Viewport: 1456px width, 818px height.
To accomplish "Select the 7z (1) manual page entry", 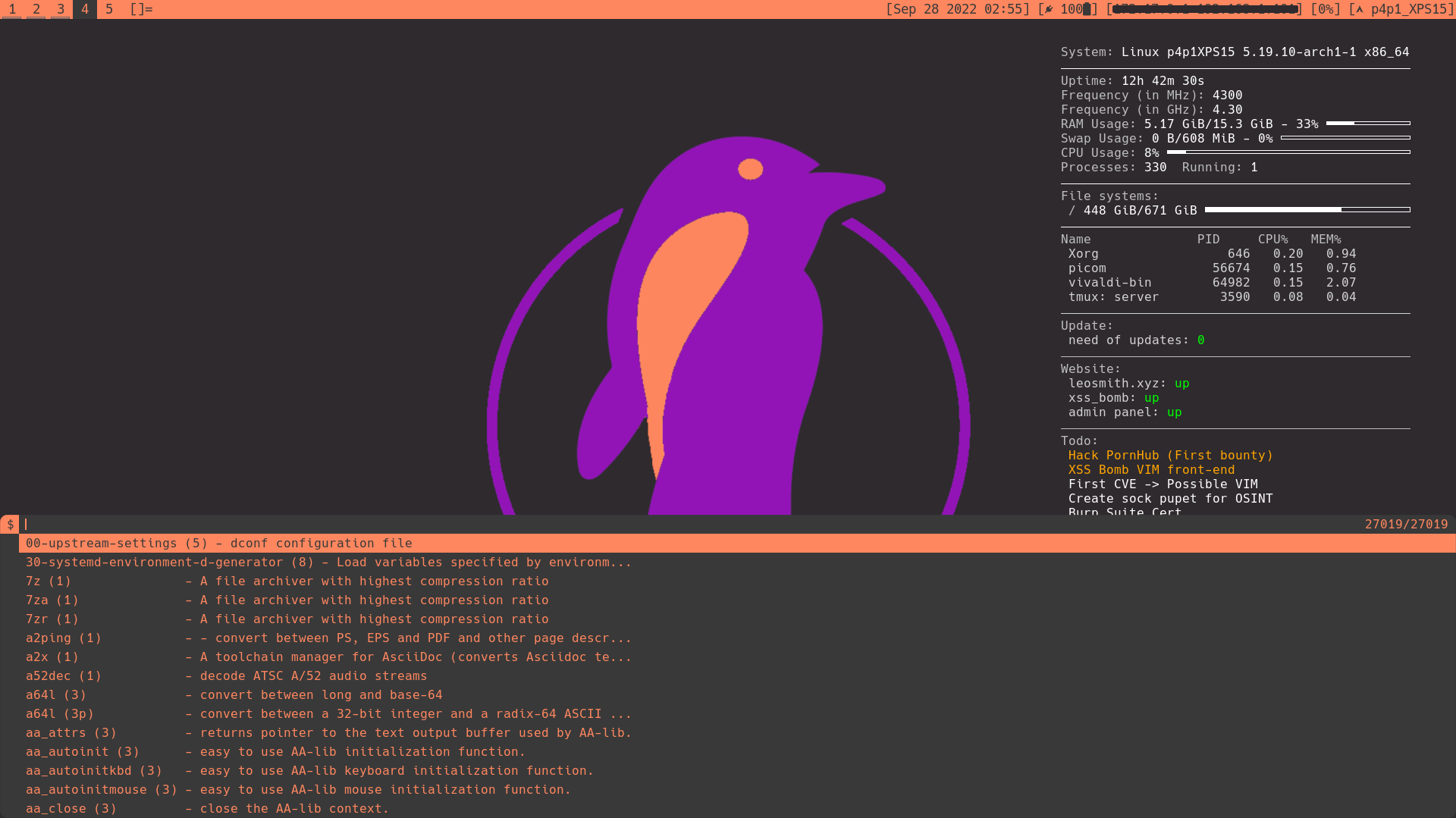I will pyautogui.click(x=49, y=581).
